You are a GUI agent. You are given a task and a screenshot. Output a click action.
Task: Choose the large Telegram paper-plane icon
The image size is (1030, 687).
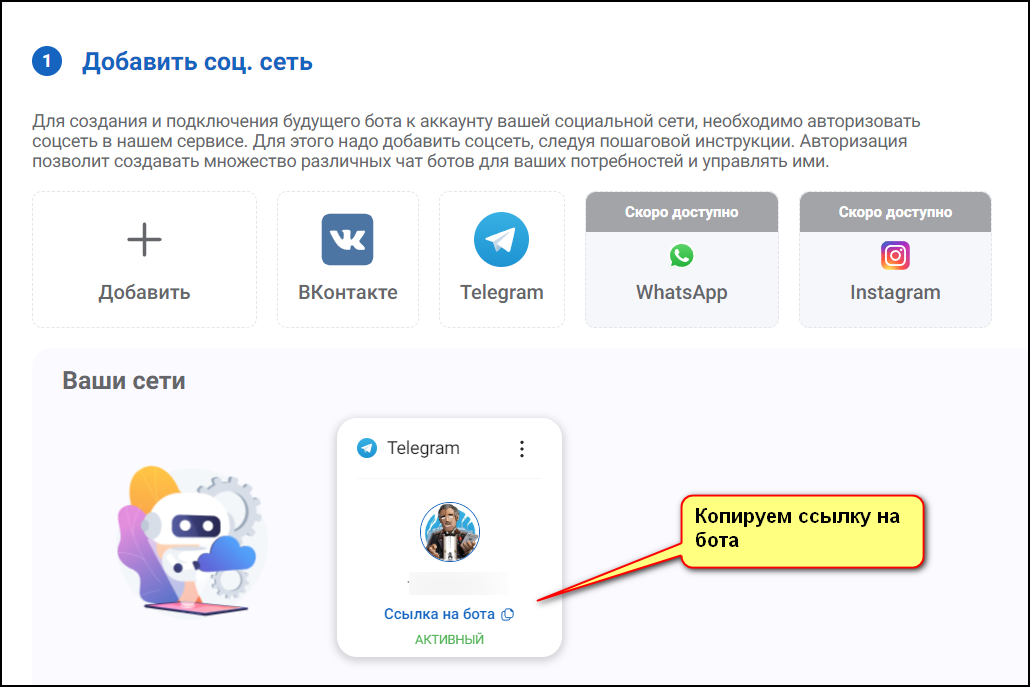[501, 239]
